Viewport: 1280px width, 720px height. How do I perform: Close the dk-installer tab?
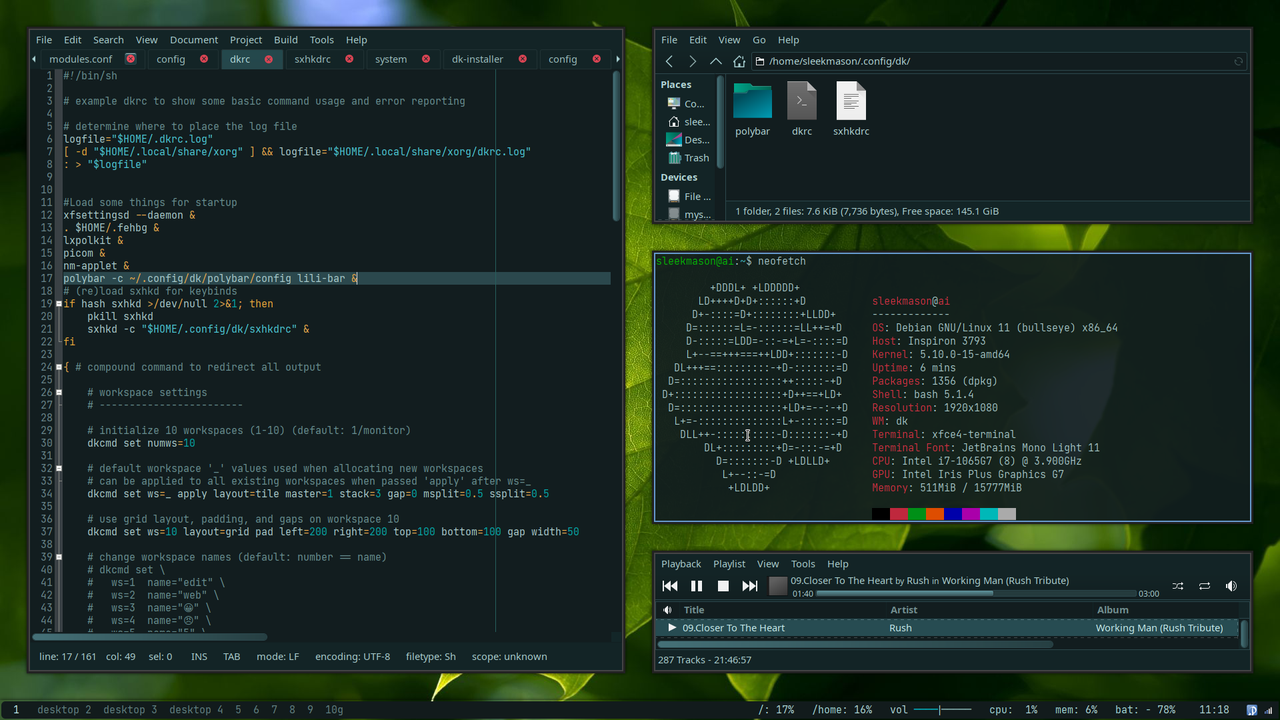(x=523, y=59)
